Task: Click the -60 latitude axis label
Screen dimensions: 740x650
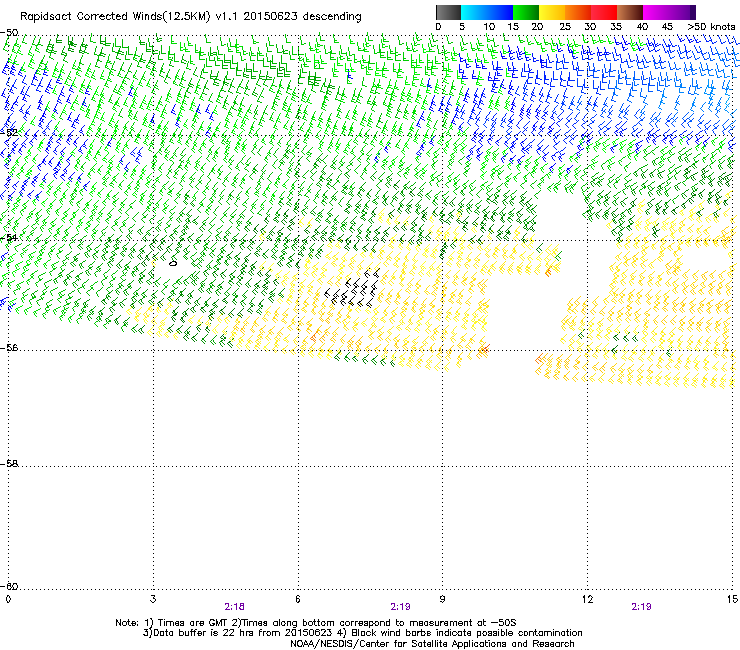Action: (x=9, y=586)
